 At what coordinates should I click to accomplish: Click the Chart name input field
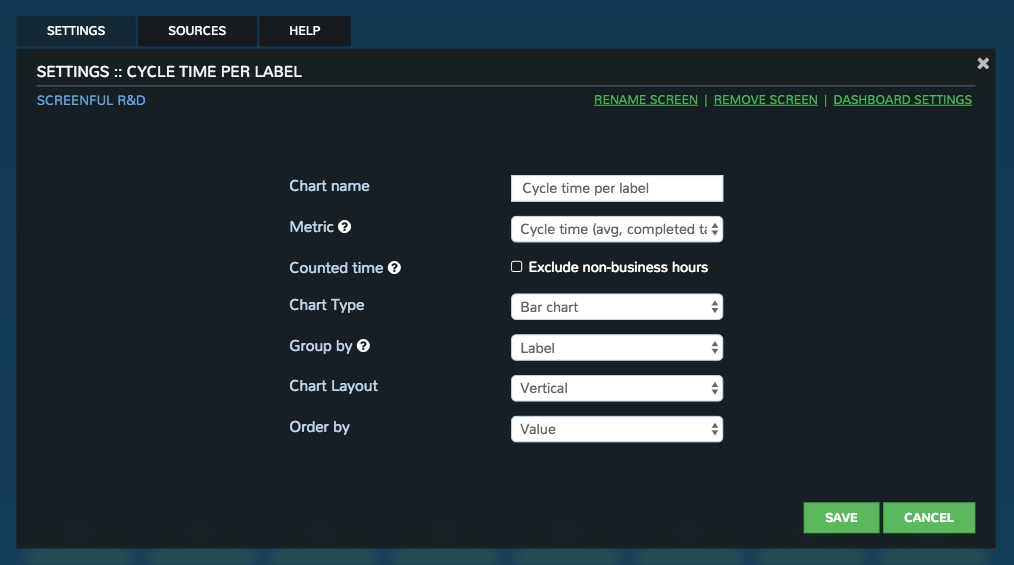pyautogui.click(x=617, y=188)
